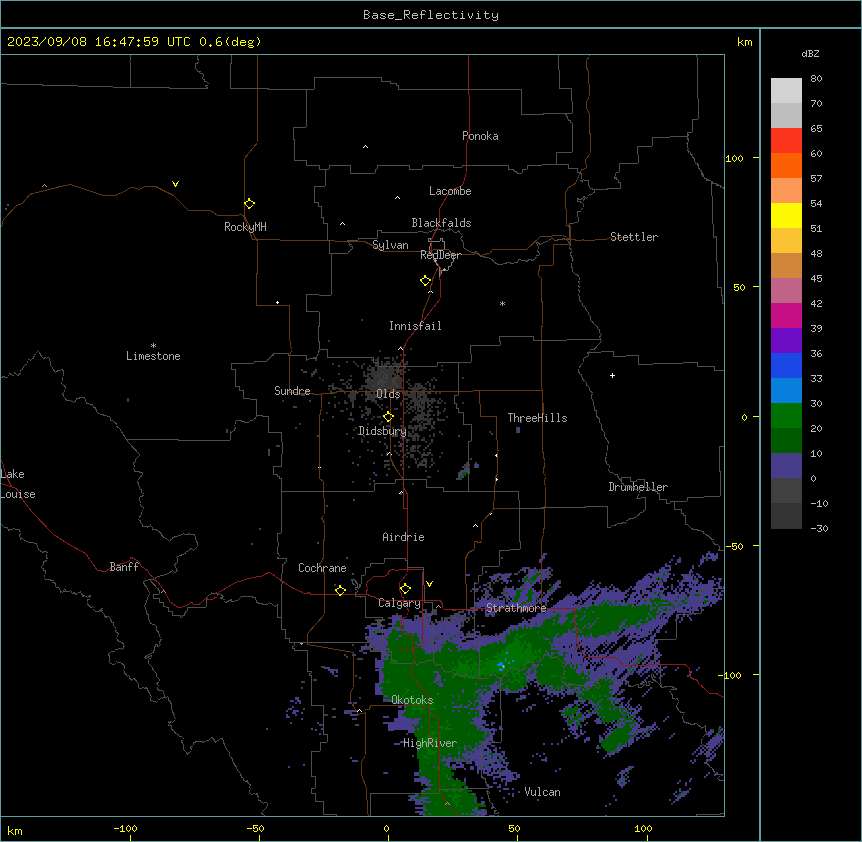Select the purple 39-36 dBZ legend swatch
Viewport: 862px width, 842px height.
(x=786, y=341)
